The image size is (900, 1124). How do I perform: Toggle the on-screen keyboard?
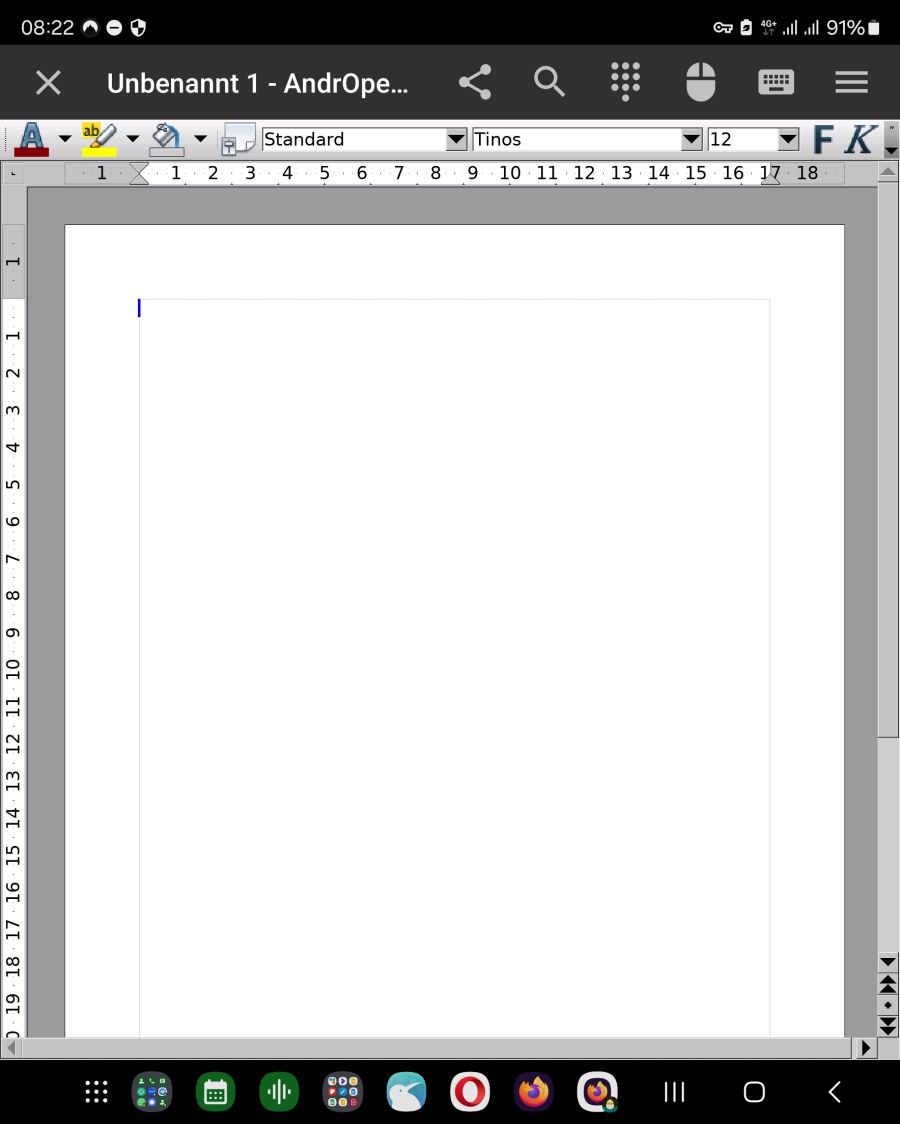[776, 82]
